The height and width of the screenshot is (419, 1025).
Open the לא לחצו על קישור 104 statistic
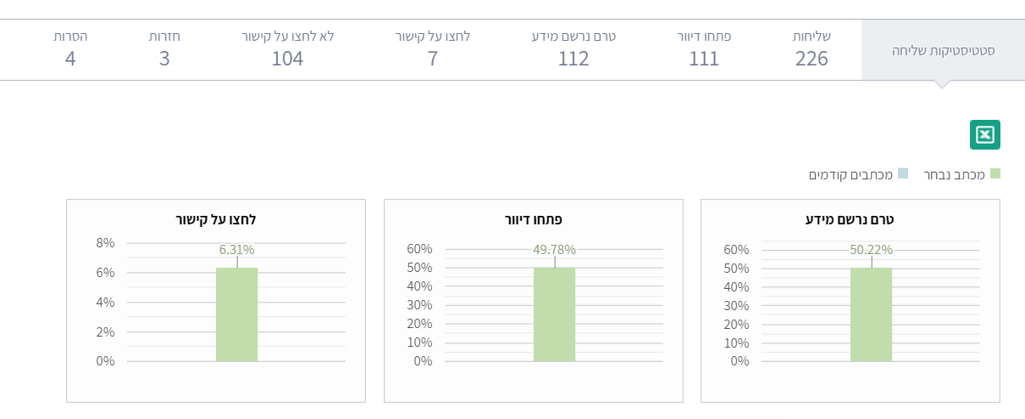click(287, 49)
